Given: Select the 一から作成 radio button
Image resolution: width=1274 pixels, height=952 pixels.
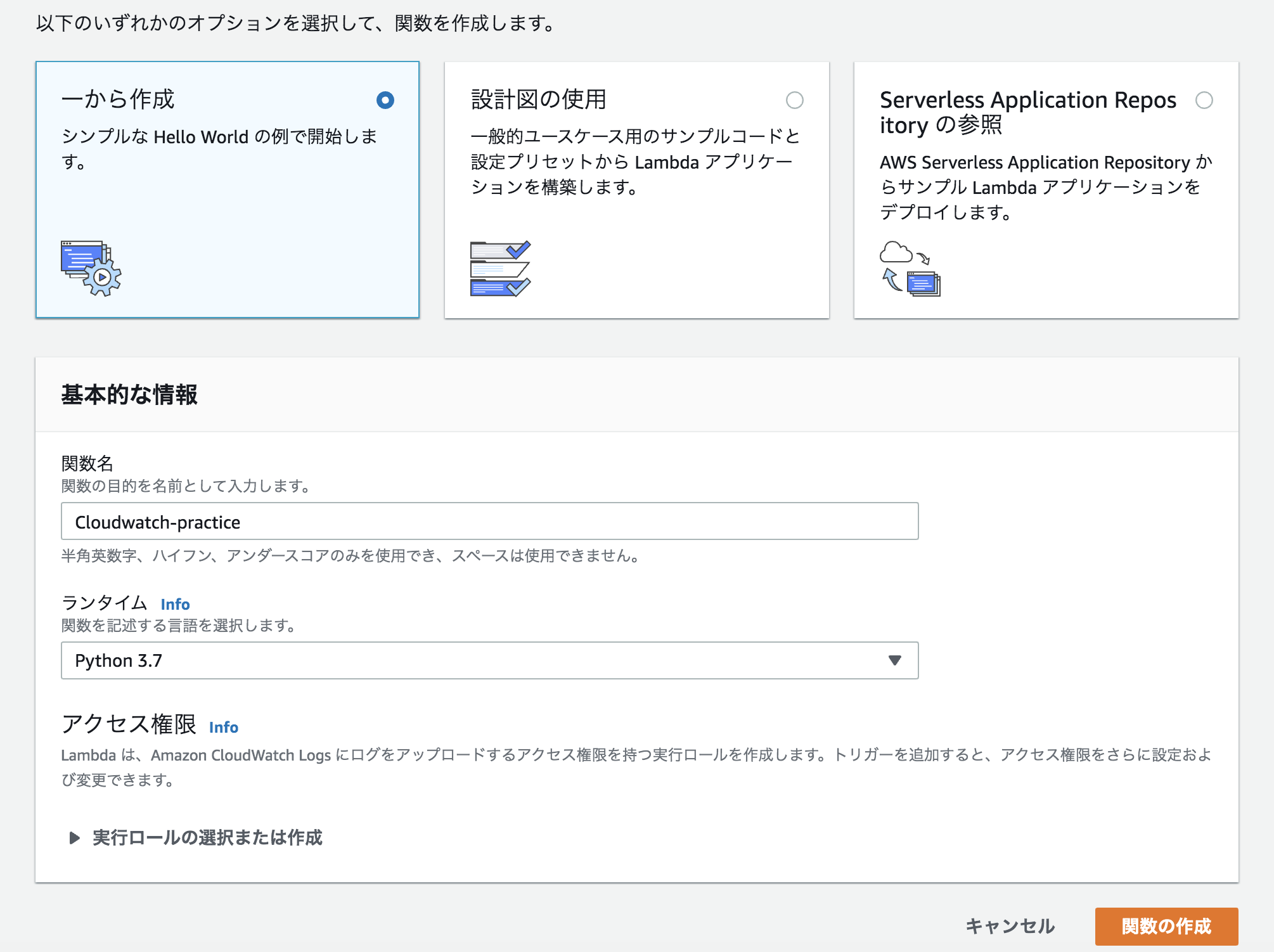Looking at the screenshot, I should click(x=386, y=100).
